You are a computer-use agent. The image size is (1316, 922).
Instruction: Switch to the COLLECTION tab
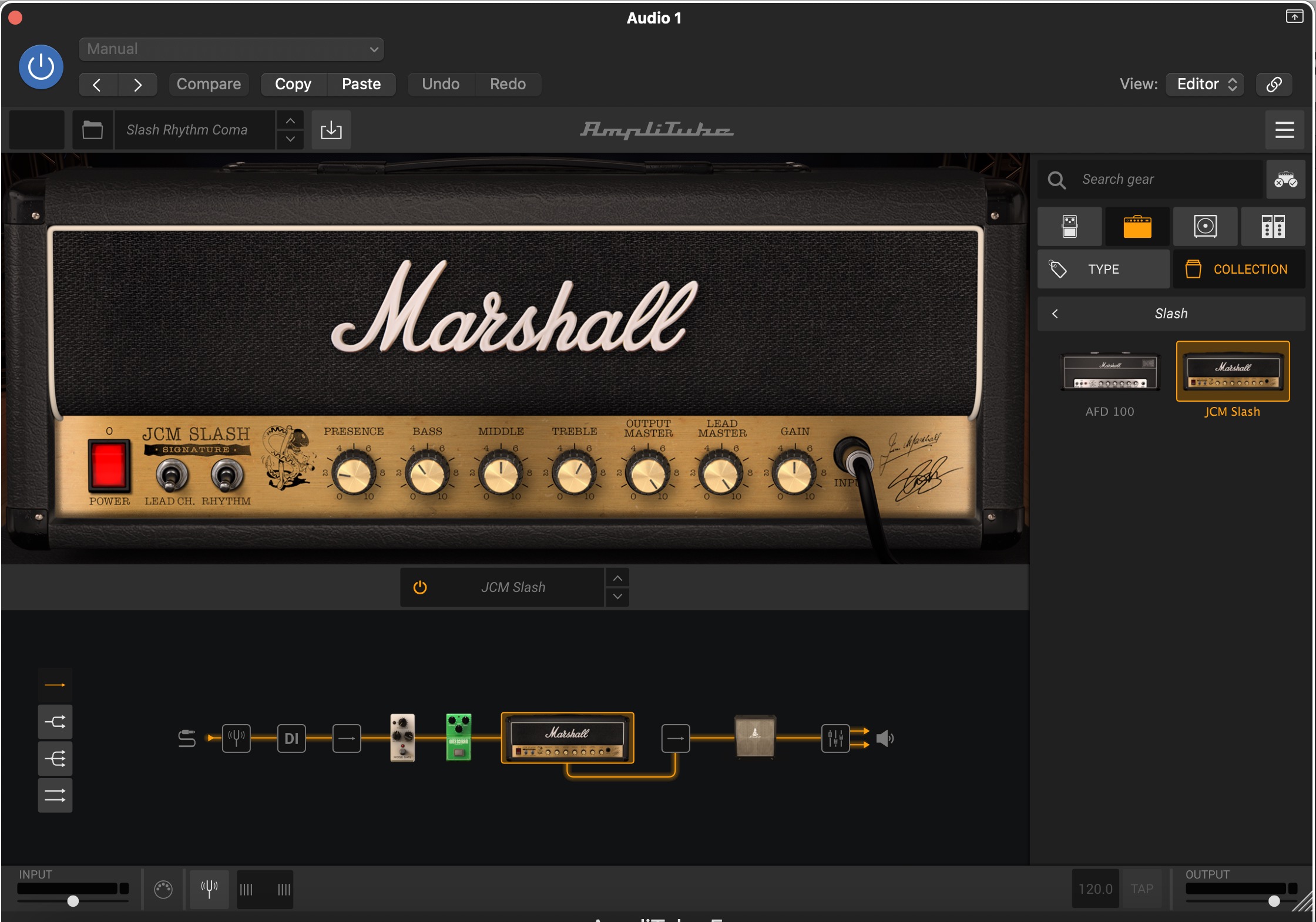point(1239,270)
